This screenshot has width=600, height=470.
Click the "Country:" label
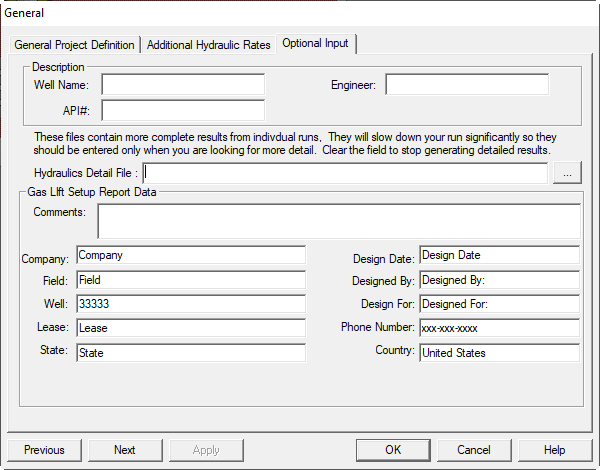click(x=395, y=350)
